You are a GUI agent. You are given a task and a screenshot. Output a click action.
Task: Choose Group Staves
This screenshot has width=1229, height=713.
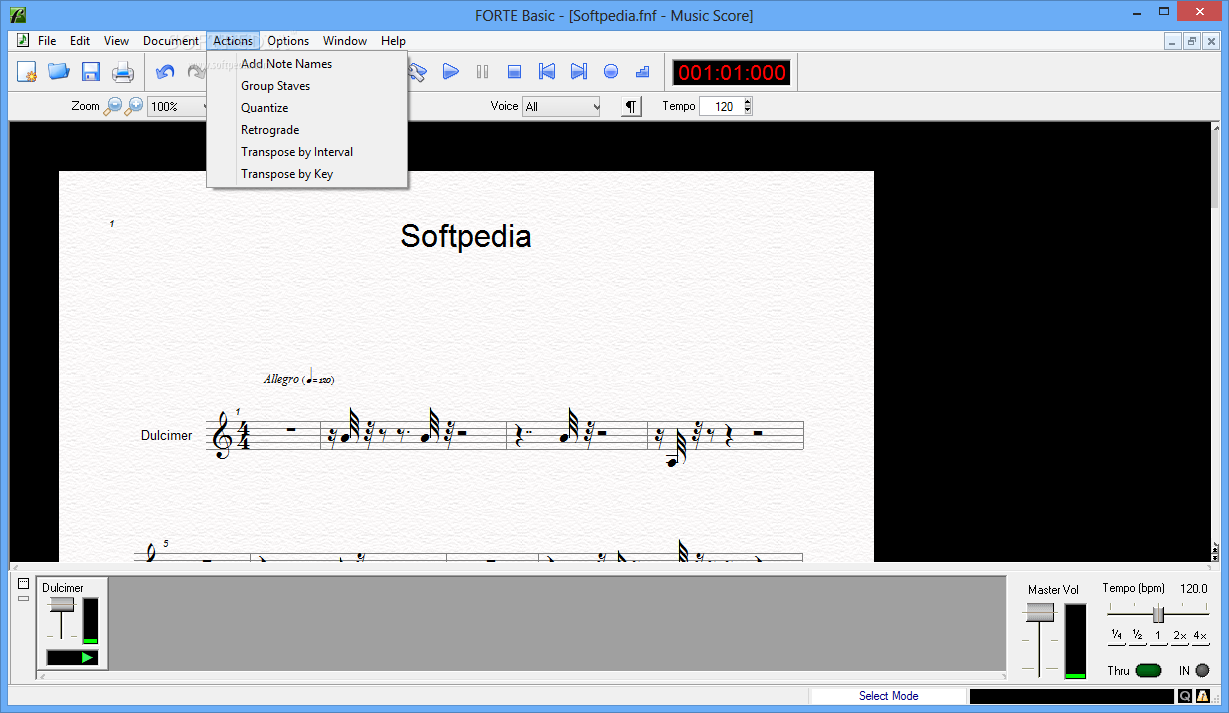(307, 86)
